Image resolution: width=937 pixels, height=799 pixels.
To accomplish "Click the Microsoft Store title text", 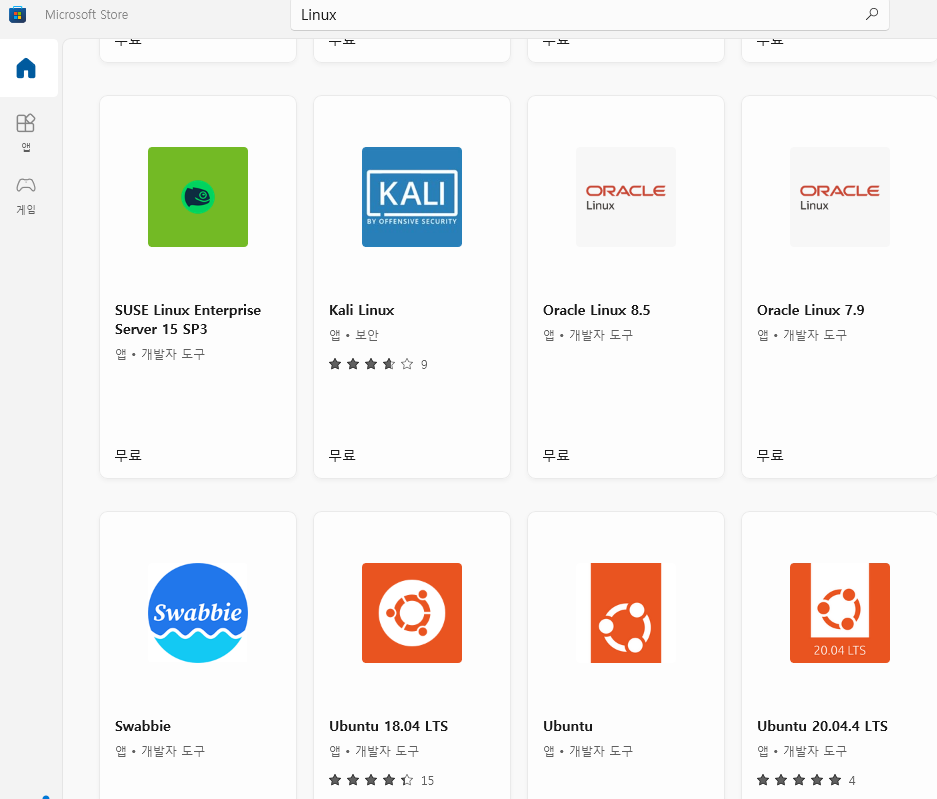I will (87, 14).
